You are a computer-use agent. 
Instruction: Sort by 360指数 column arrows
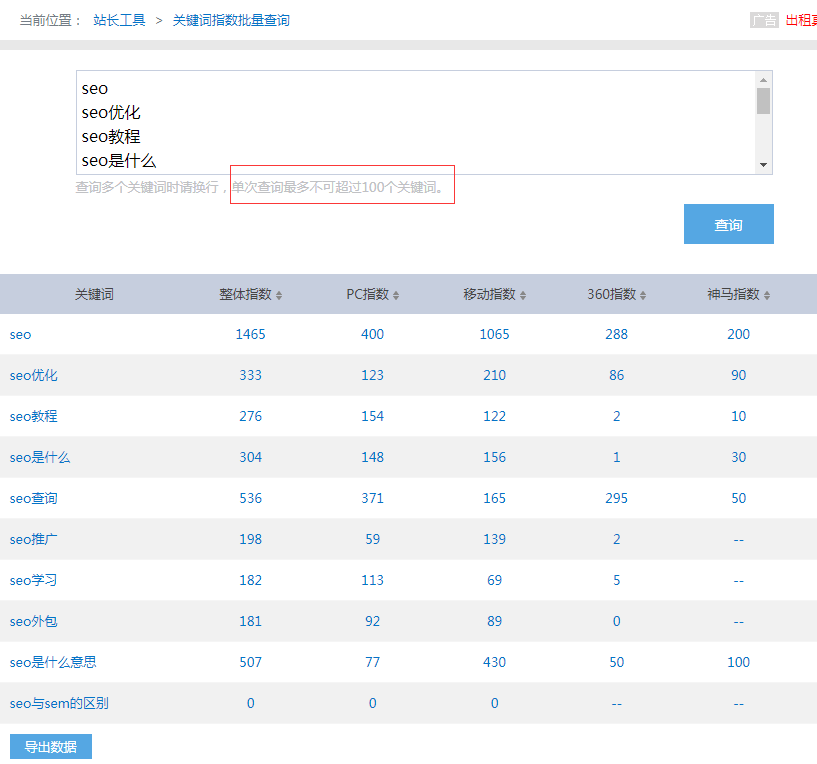coord(643,295)
